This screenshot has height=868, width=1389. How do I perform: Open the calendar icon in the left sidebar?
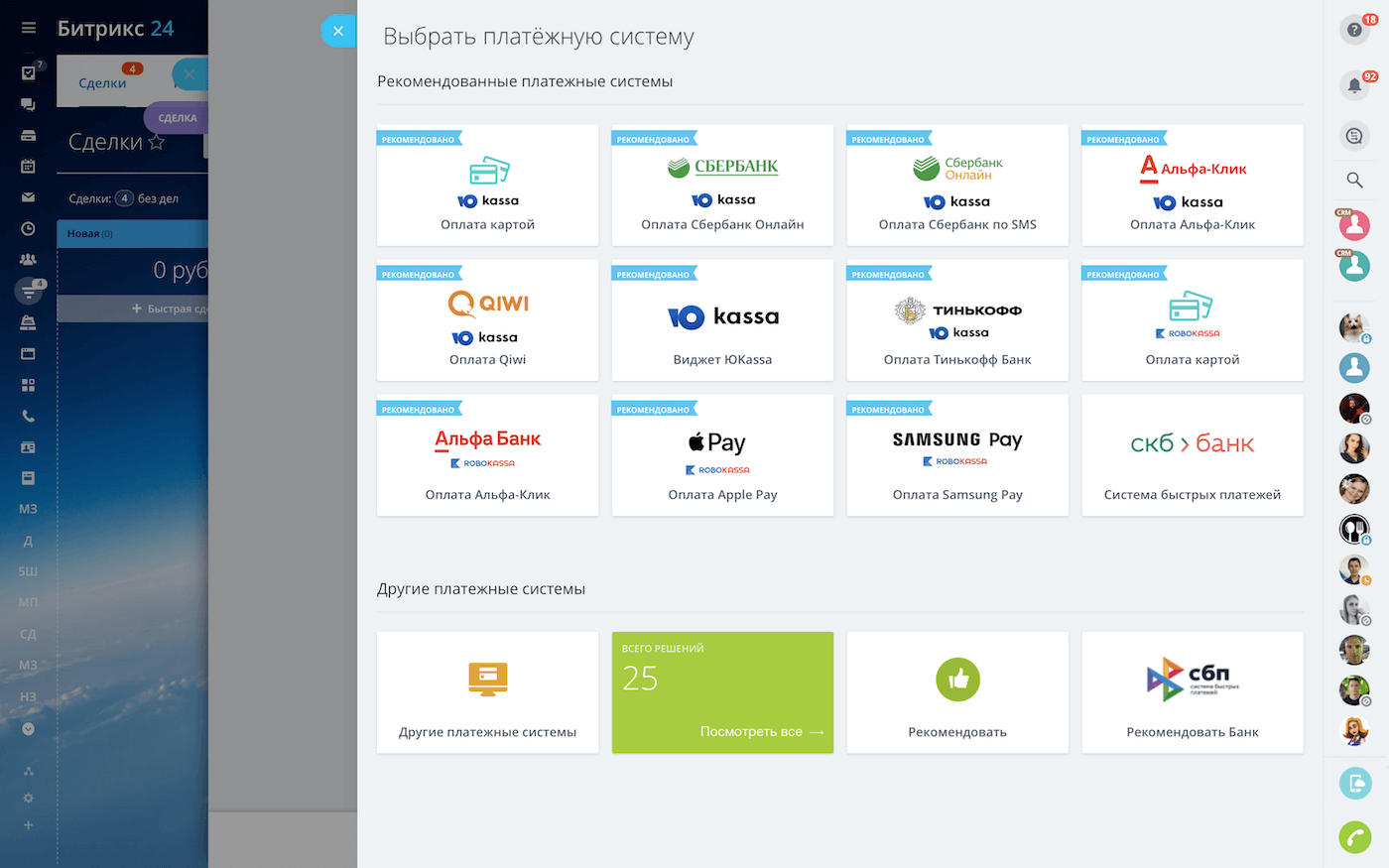pyautogui.click(x=29, y=167)
